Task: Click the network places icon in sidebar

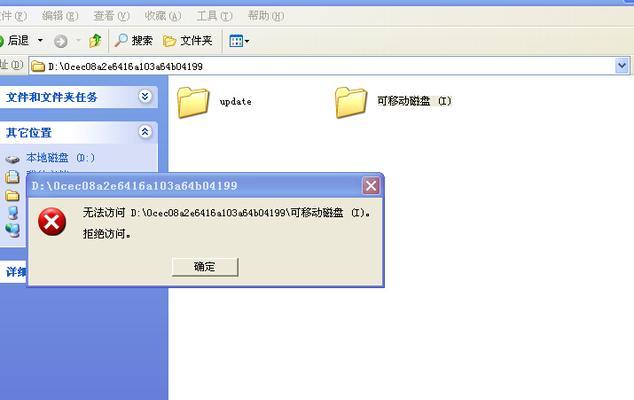Action: coord(13,230)
